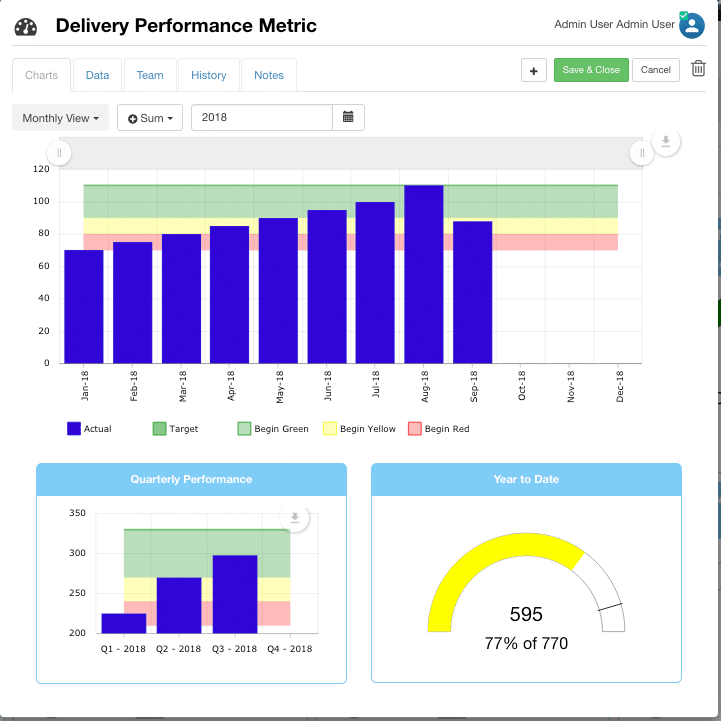Download the Quarterly Performance chart
Viewport: 721px width, 721px height.
(295, 518)
